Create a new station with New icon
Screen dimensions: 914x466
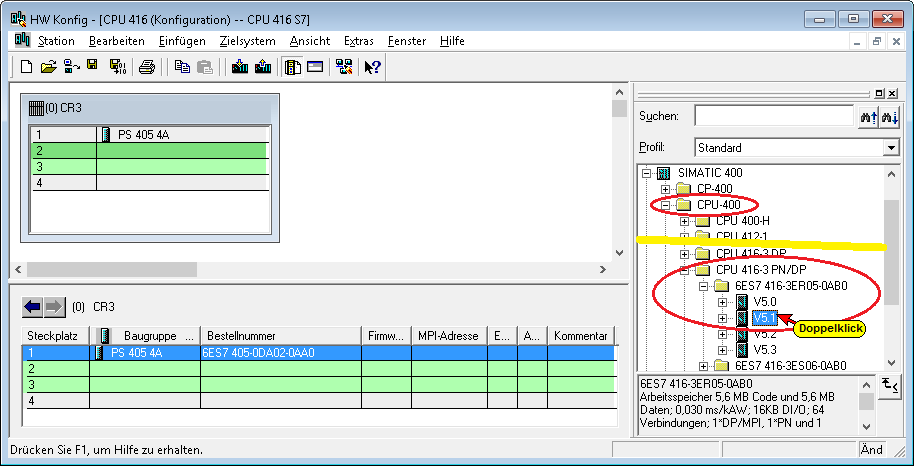[26, 67]
